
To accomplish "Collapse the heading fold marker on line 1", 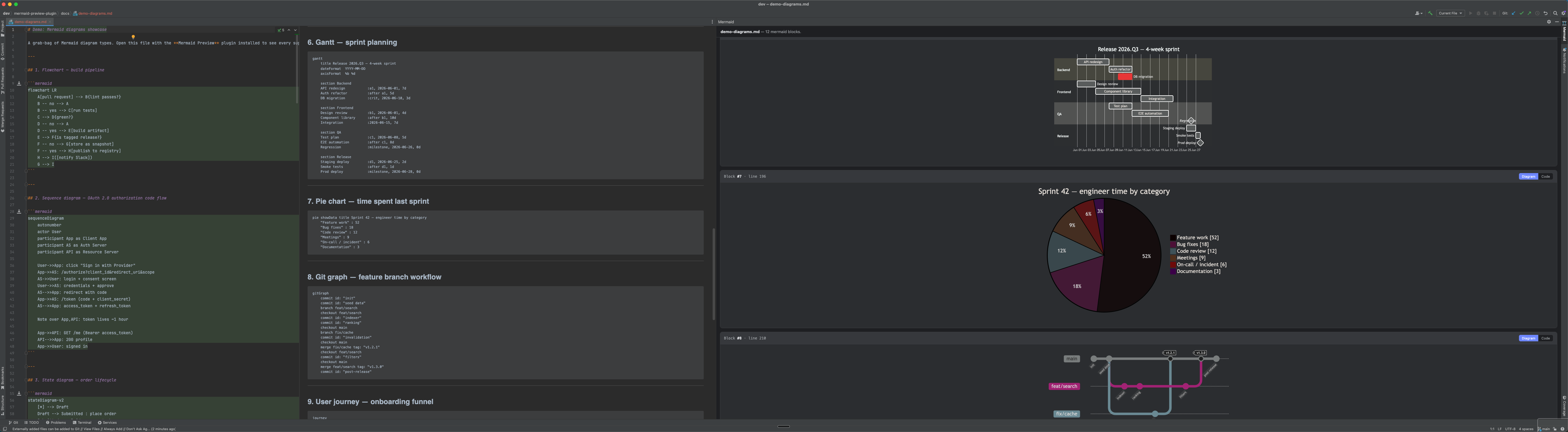I will point(26,30).
